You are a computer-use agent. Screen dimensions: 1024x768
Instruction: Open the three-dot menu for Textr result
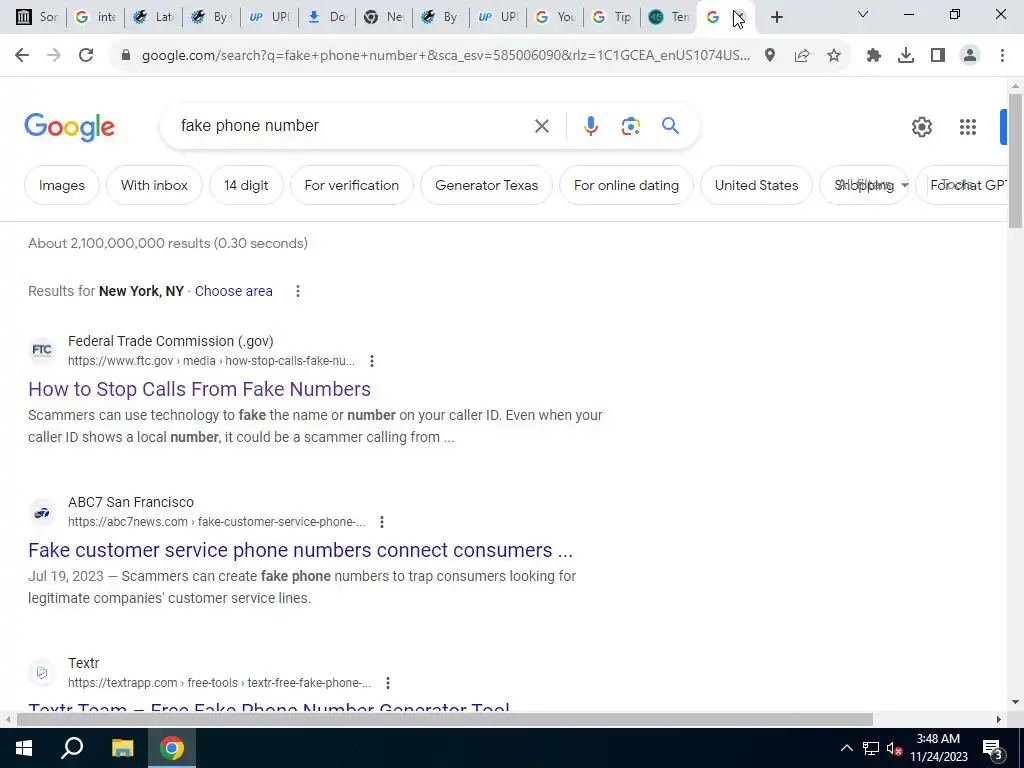click(388, 683)
